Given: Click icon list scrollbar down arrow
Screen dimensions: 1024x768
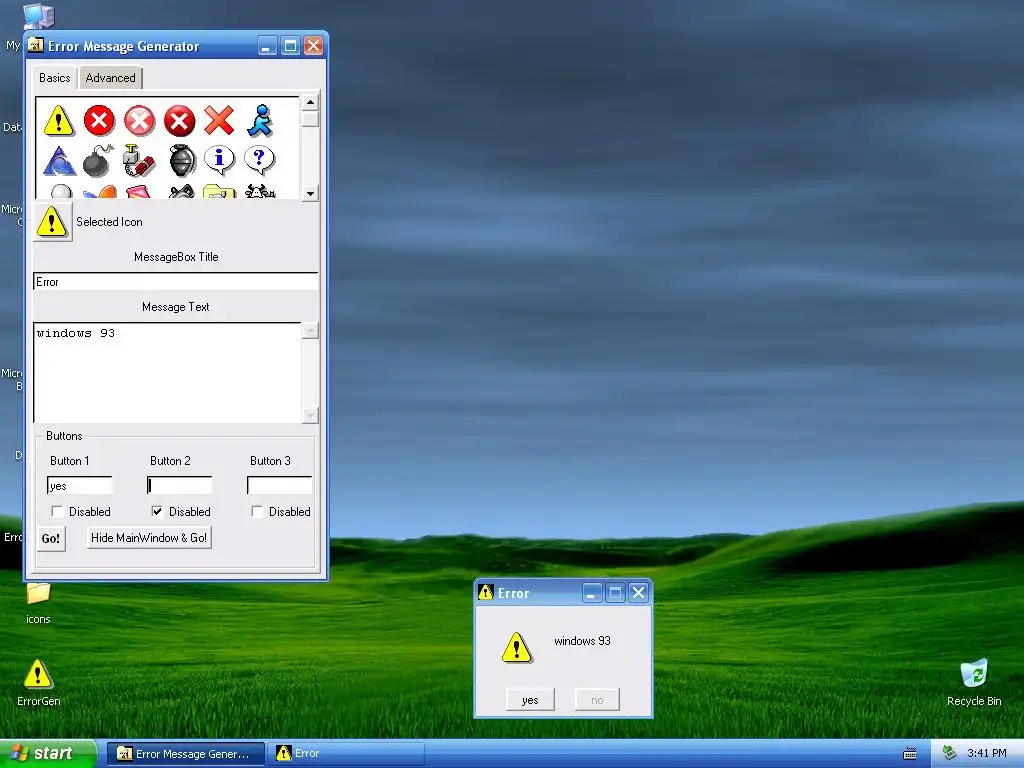Looking at the screenshot, I should 310,193.
